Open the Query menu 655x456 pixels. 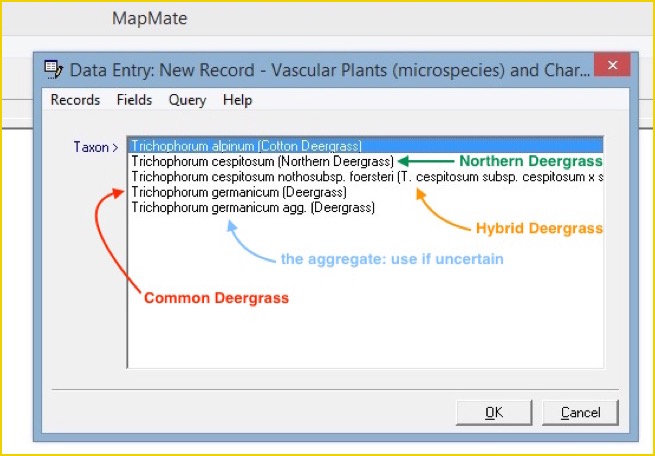[187, 100]
